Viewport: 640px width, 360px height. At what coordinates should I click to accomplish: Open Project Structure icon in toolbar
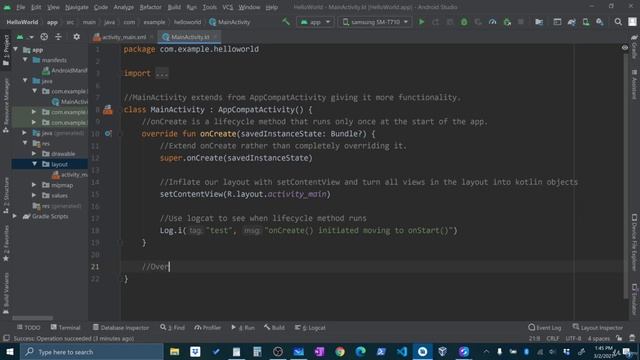click(x=539, y=22)
